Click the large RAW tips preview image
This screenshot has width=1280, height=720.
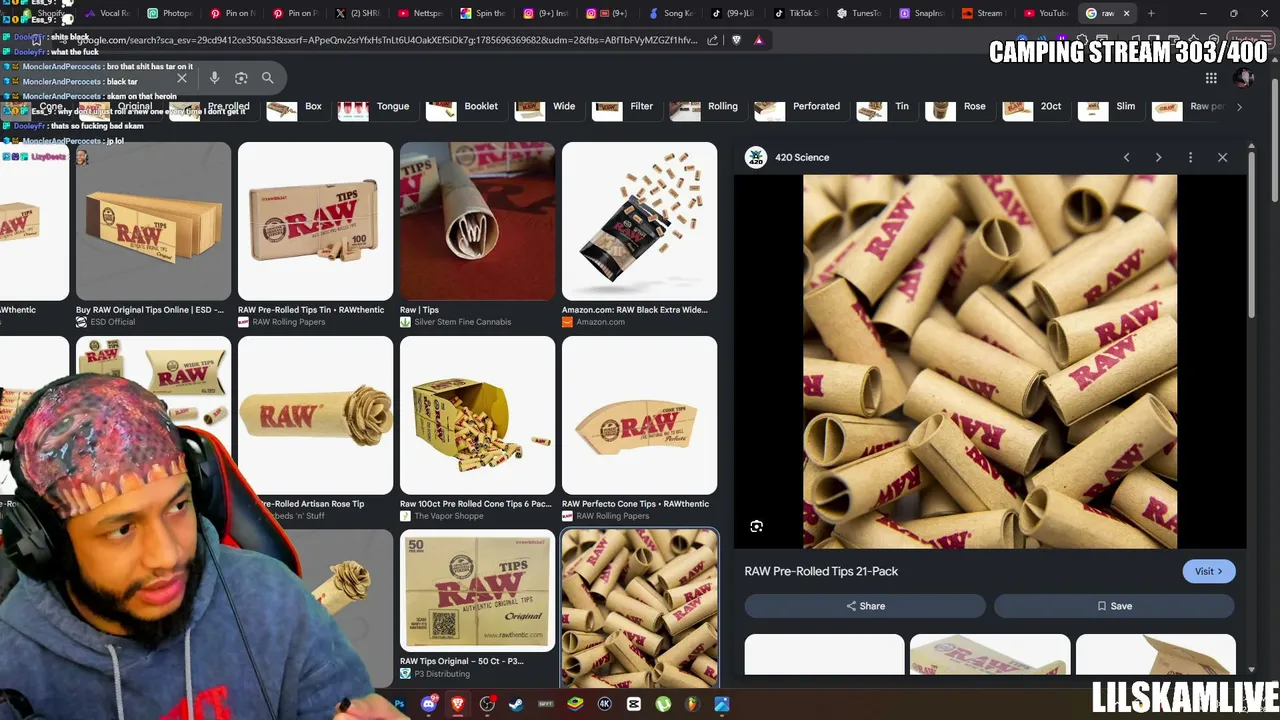coord(990,362)
